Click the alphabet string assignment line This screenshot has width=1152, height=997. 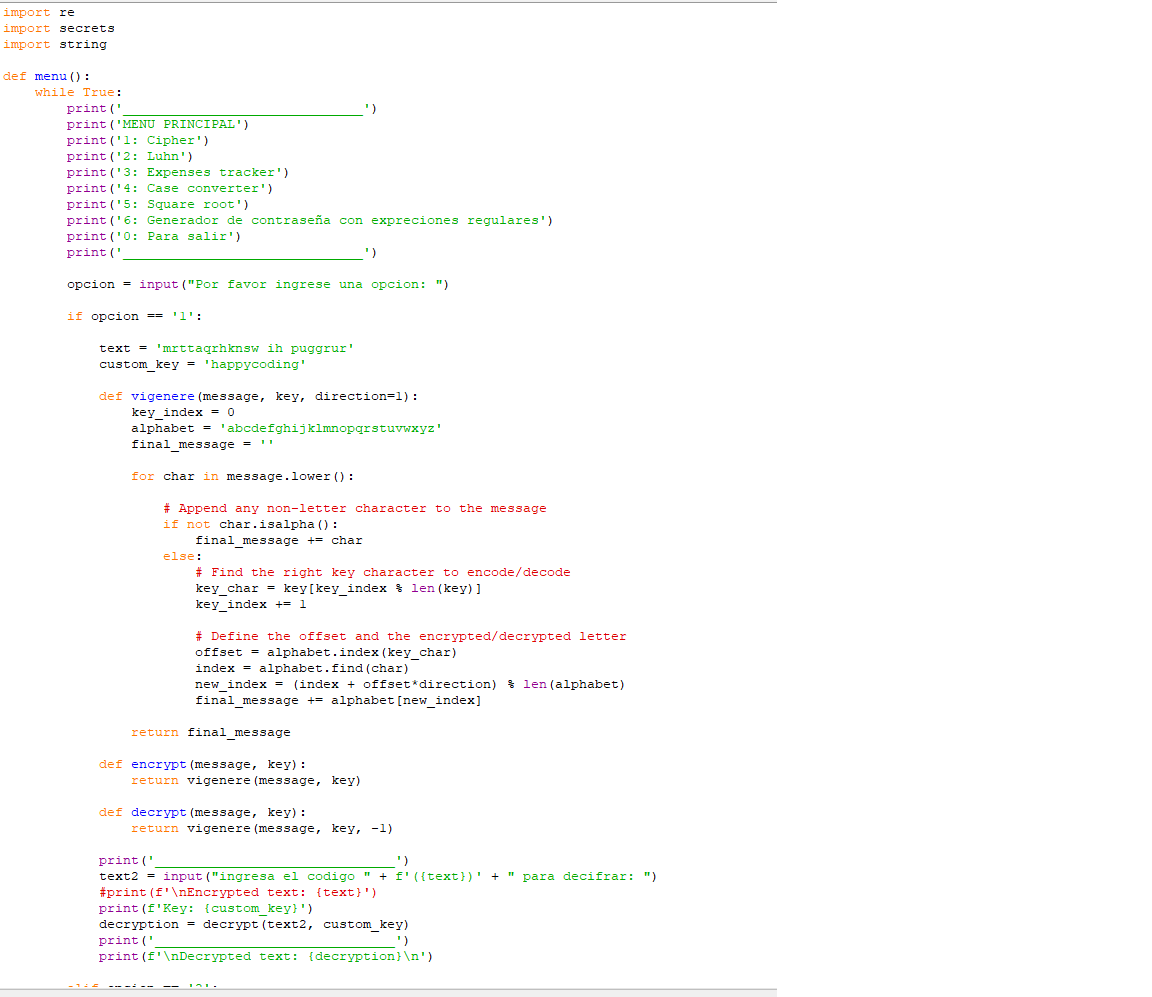click(286, 428)
